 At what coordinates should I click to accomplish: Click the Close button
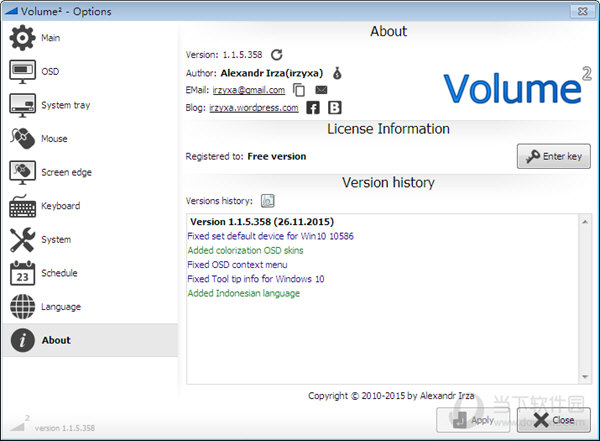553,420
